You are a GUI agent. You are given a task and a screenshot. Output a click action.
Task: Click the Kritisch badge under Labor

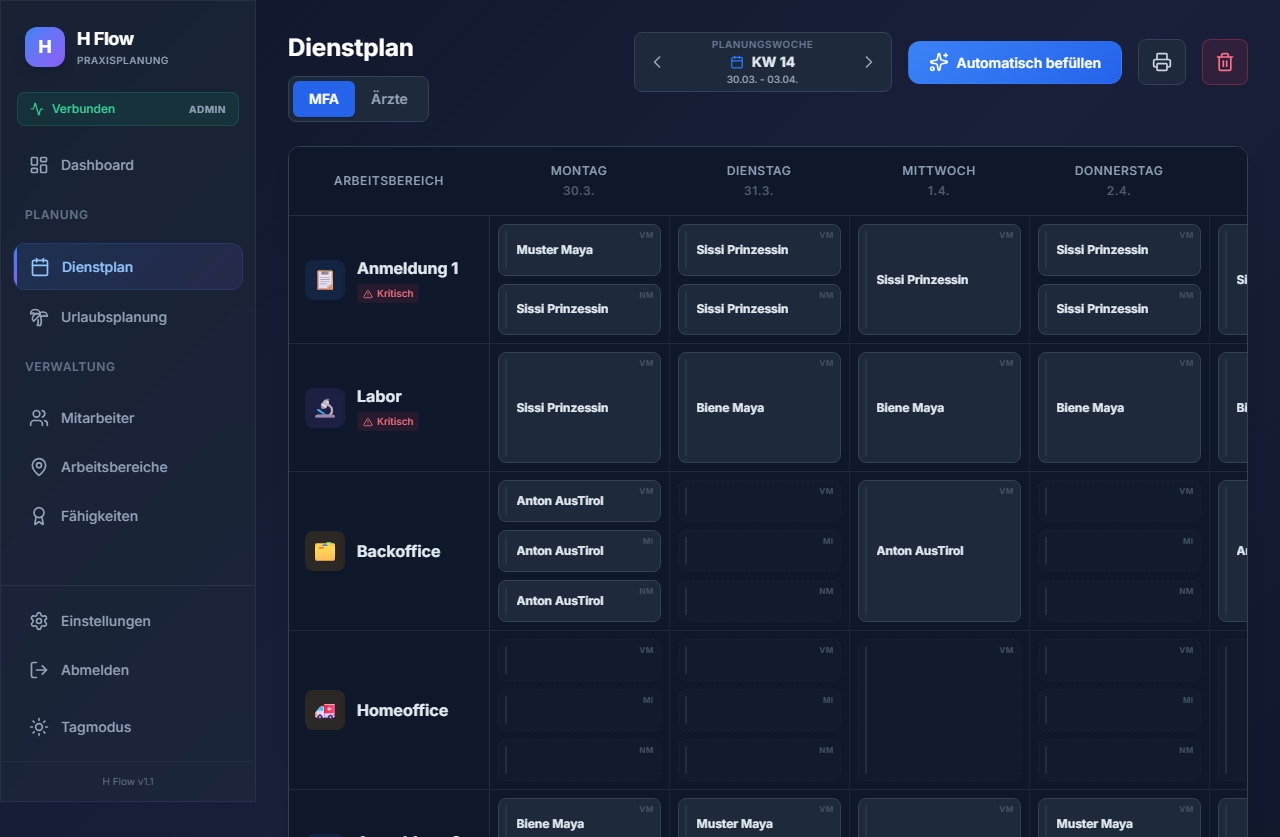(388, 422)
